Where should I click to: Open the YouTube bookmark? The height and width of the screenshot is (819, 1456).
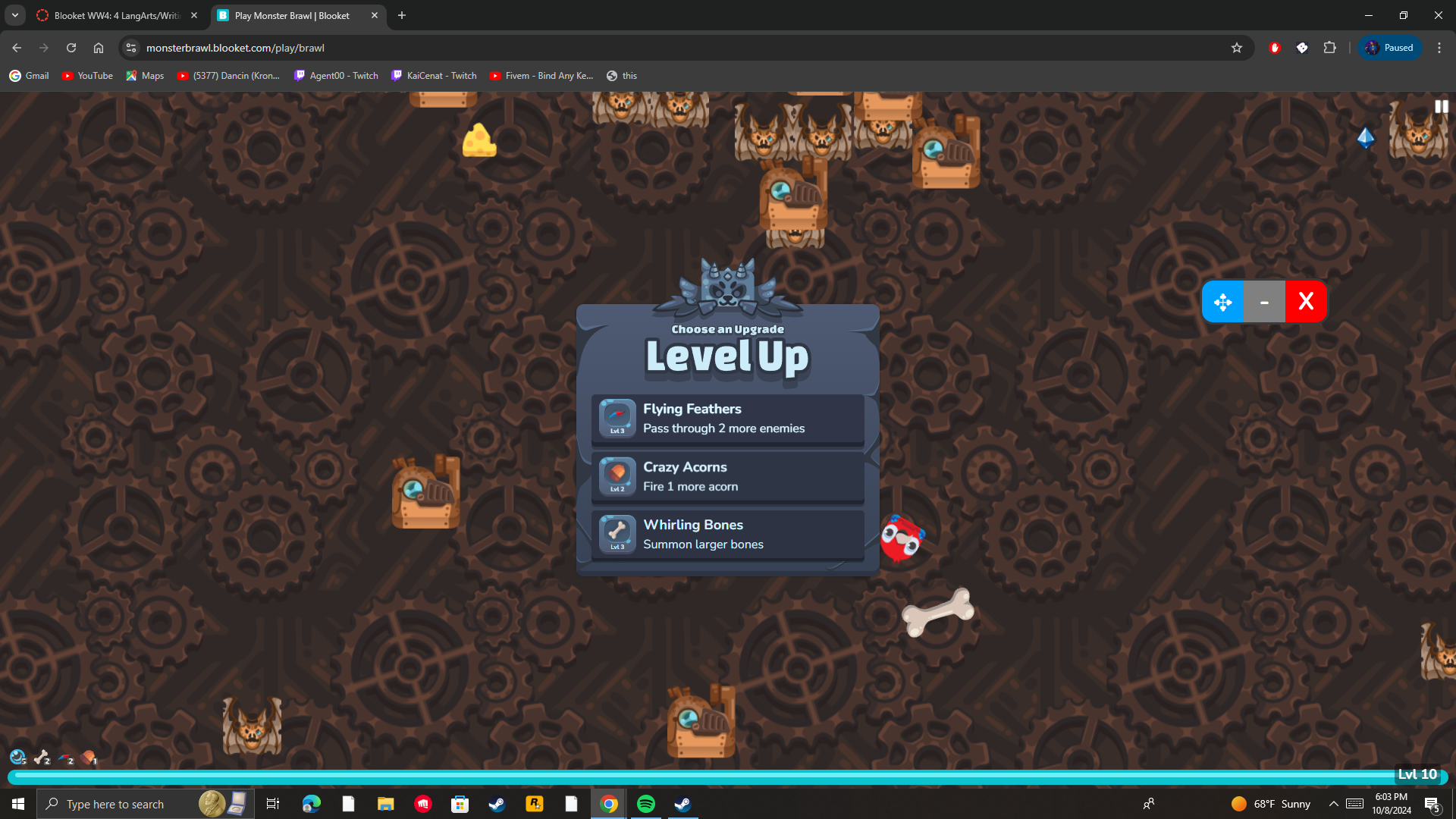[x=87, y=76]
